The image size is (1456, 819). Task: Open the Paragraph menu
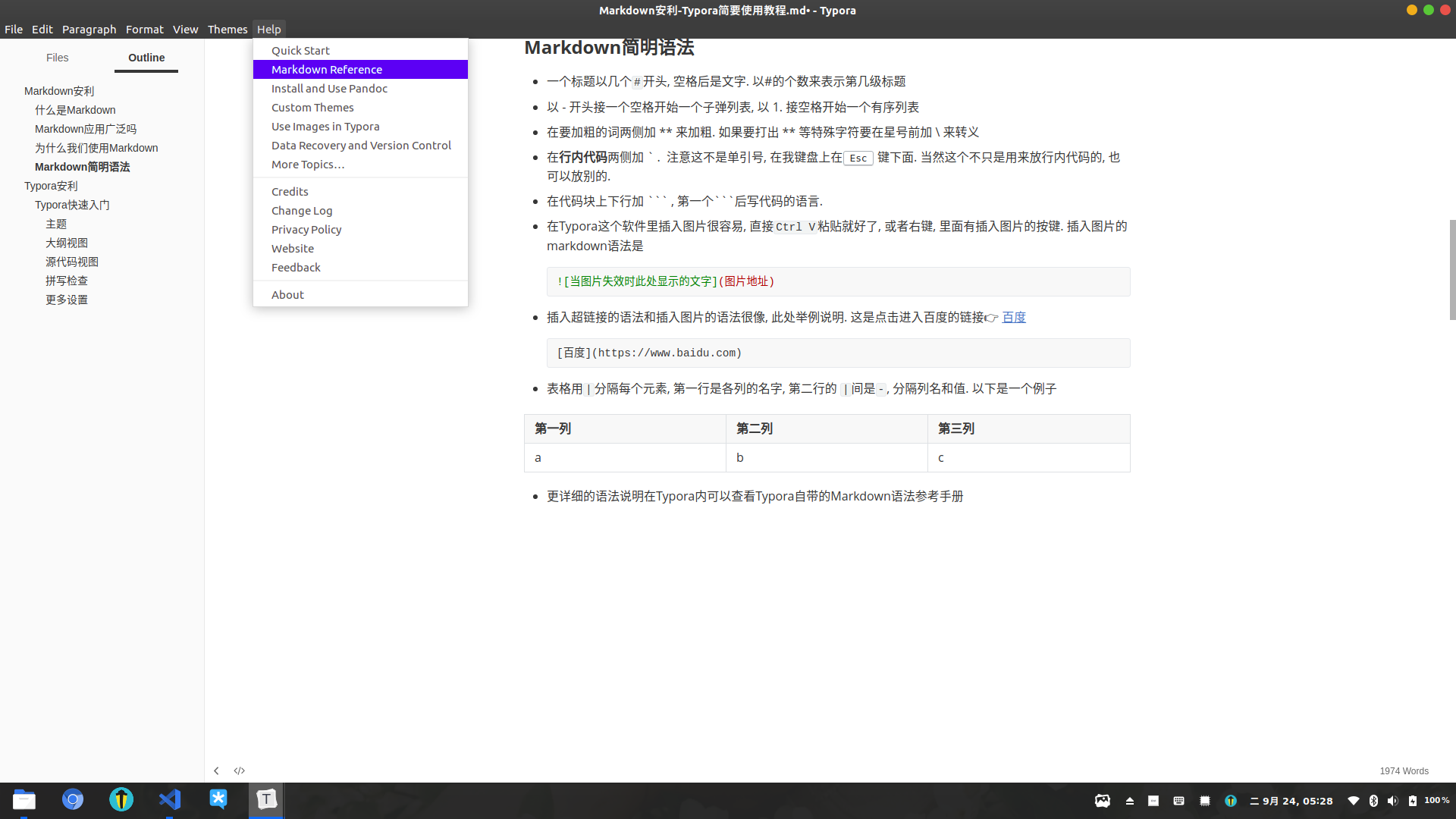89,30
